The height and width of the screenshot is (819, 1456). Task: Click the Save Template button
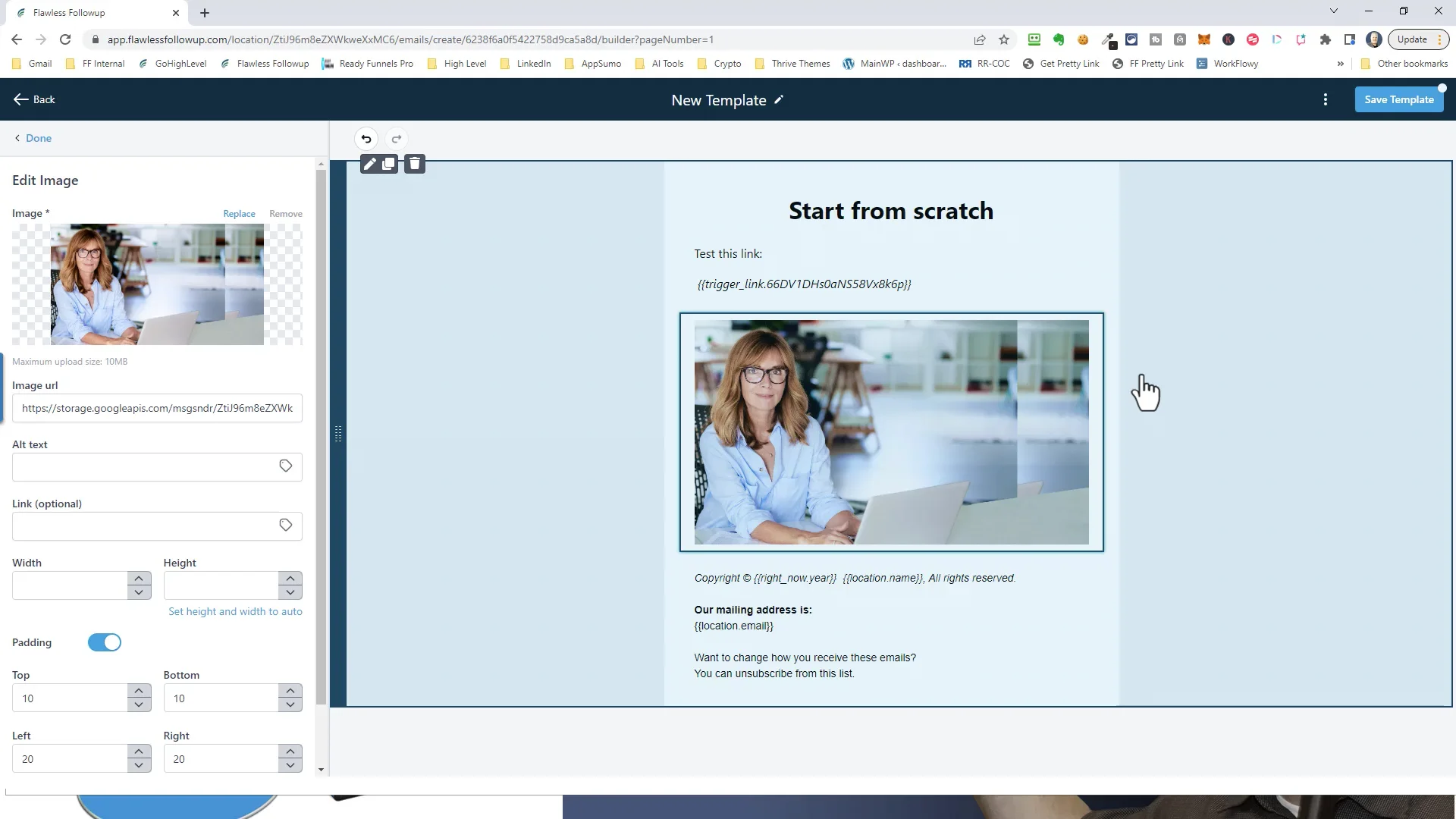1399,99
